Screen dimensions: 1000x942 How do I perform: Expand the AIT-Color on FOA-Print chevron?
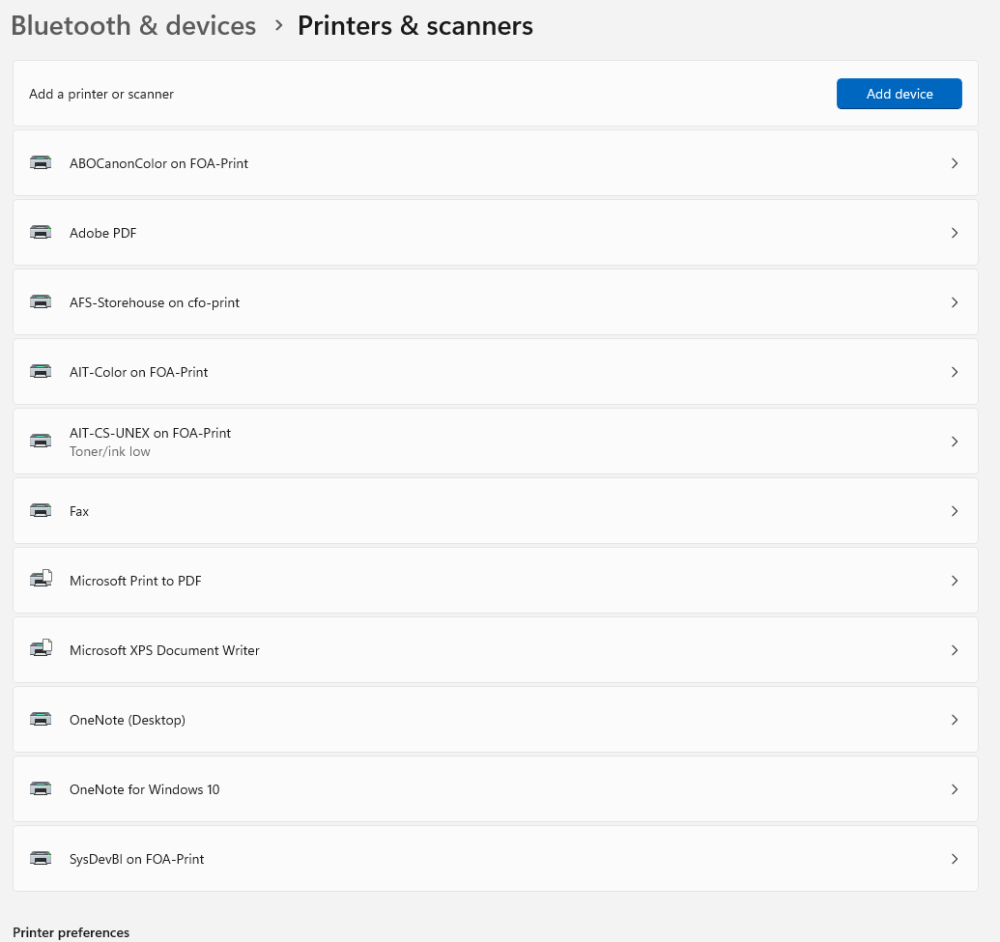954,372
